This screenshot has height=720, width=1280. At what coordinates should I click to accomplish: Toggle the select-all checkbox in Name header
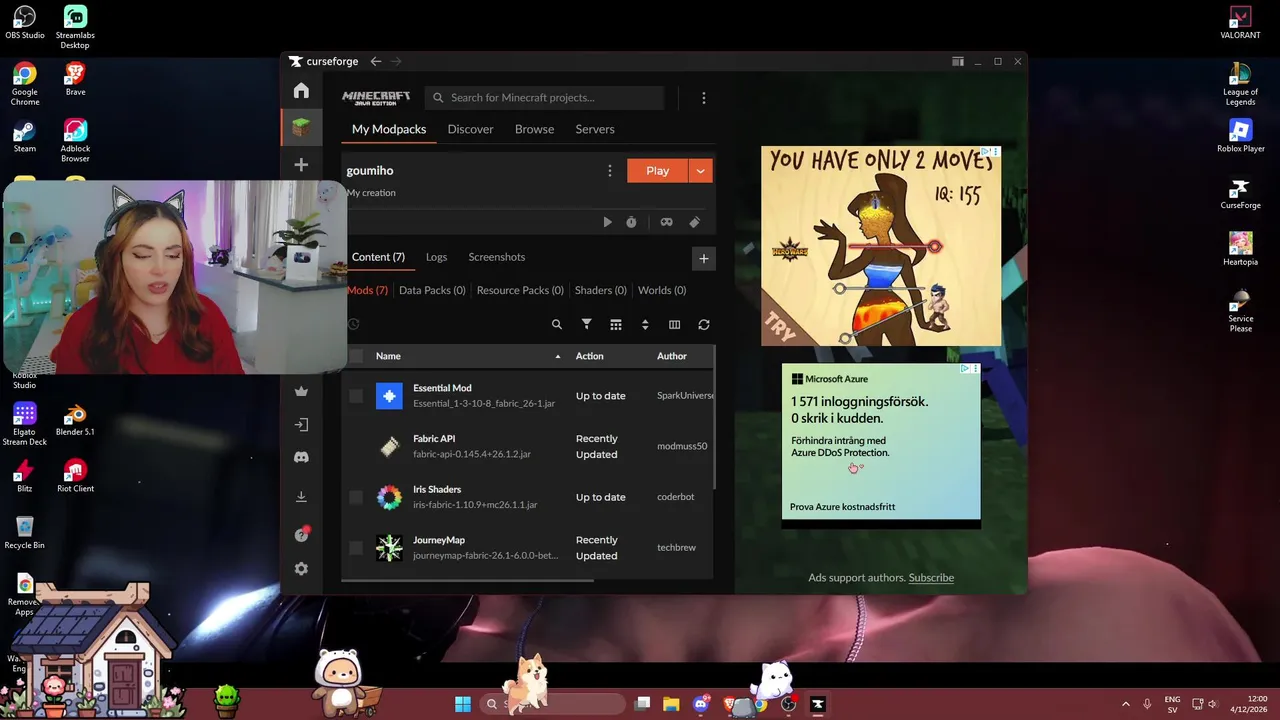[356, 356]
